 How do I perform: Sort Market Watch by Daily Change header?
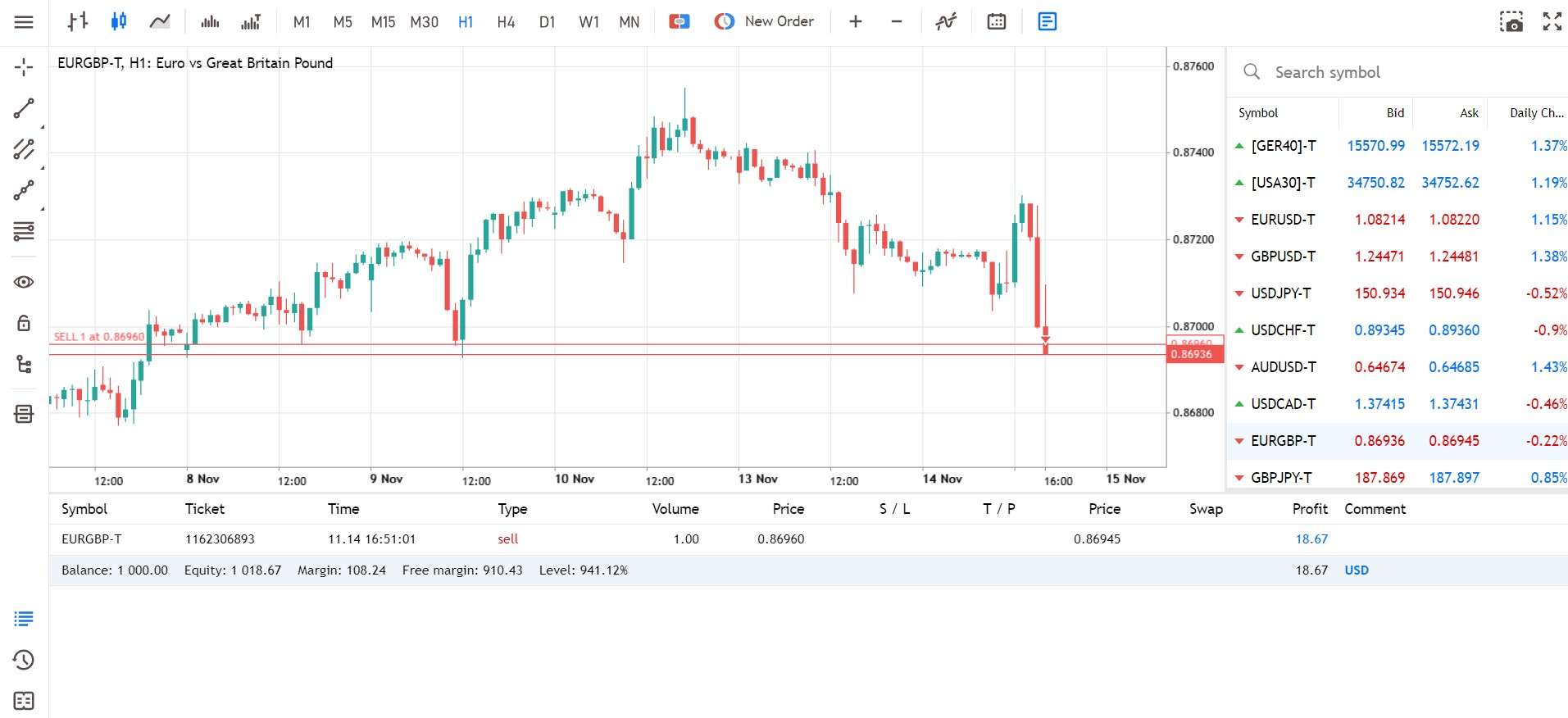pyautogui.click(x=1537, y=113)
